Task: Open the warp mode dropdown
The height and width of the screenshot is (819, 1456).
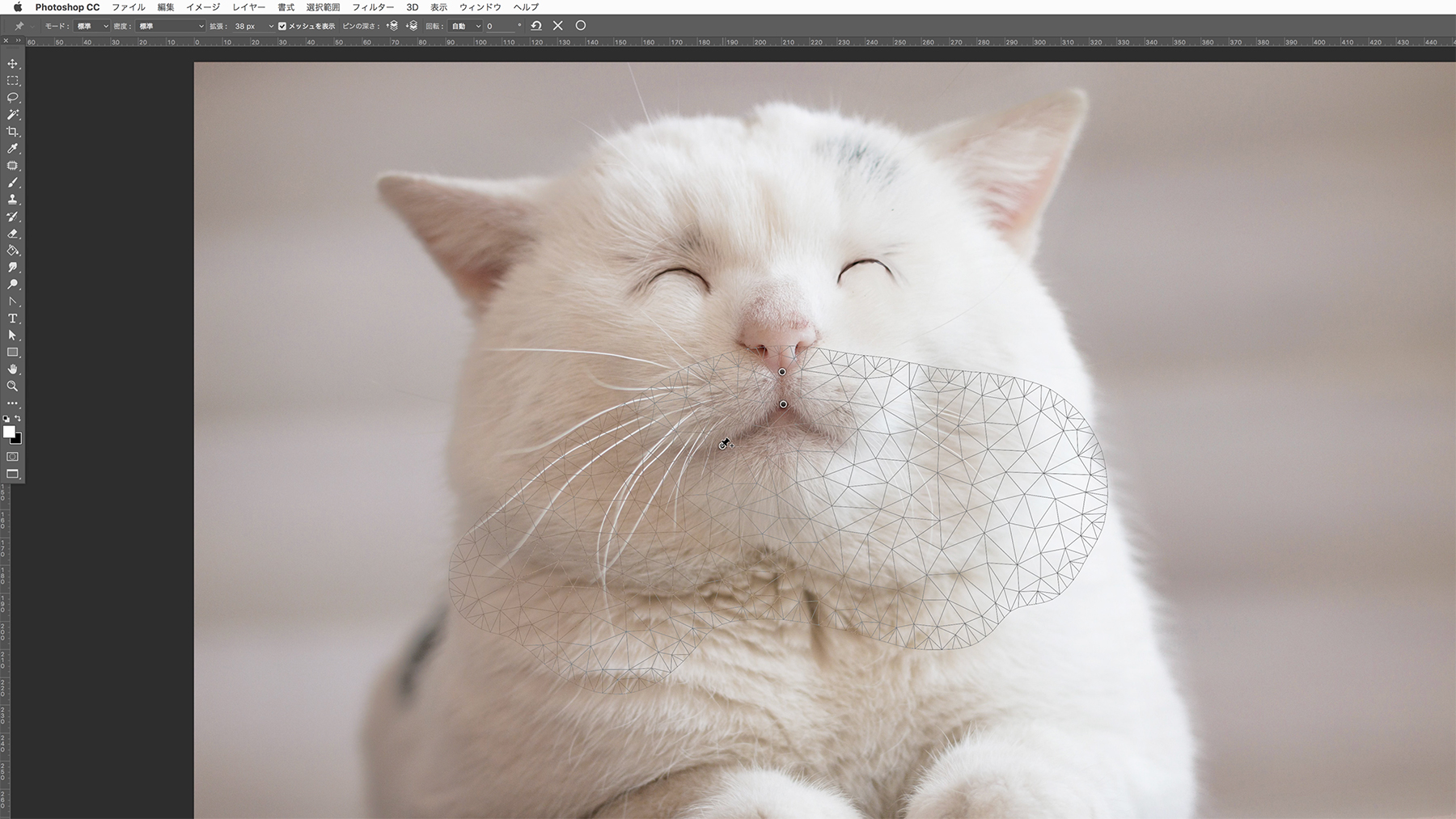Action: coord(91,26)
